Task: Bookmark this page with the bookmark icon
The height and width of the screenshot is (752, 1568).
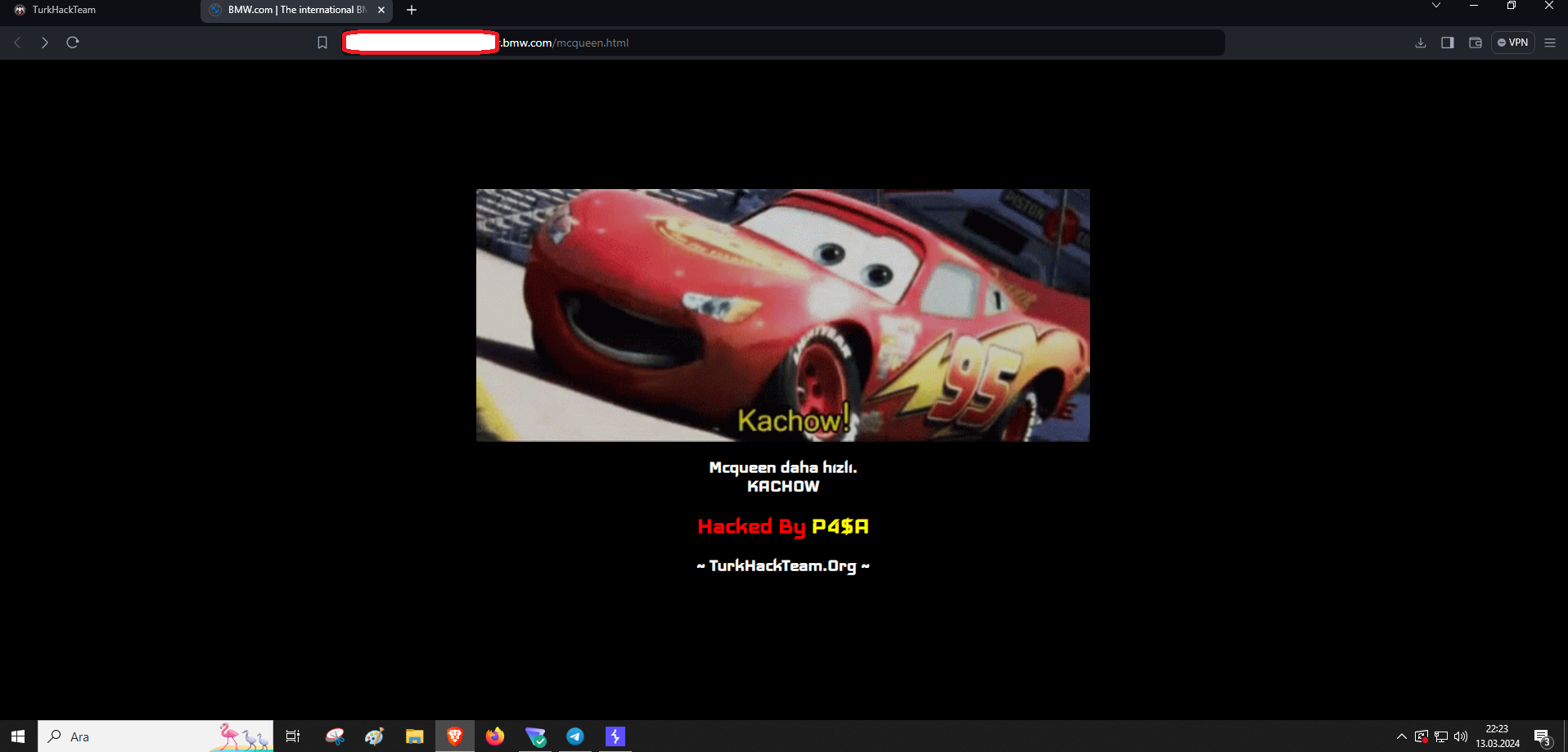Action: [x=322, y=43]
